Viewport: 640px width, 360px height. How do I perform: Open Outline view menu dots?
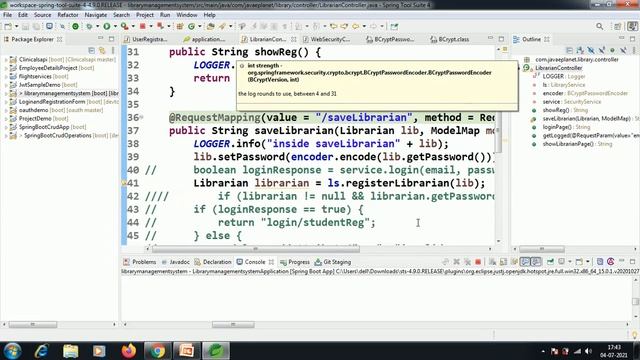634,50
